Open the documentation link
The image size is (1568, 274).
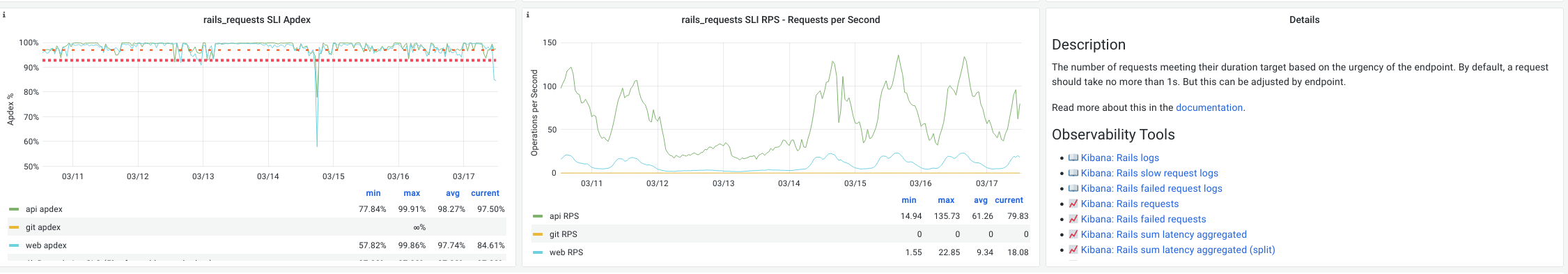1209,107
